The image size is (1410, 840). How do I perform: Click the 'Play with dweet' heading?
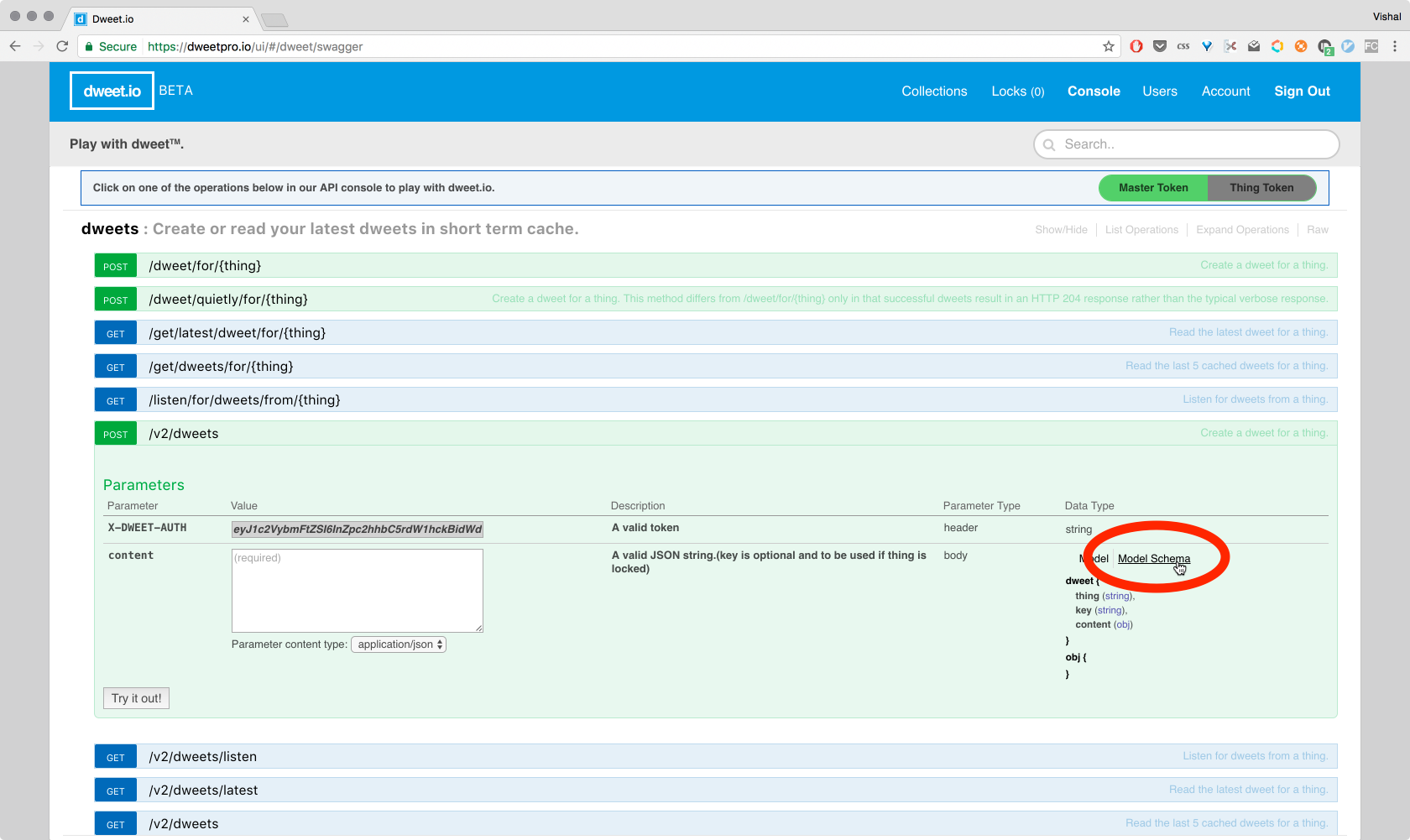pyautogui.click(x=127, y=144)
